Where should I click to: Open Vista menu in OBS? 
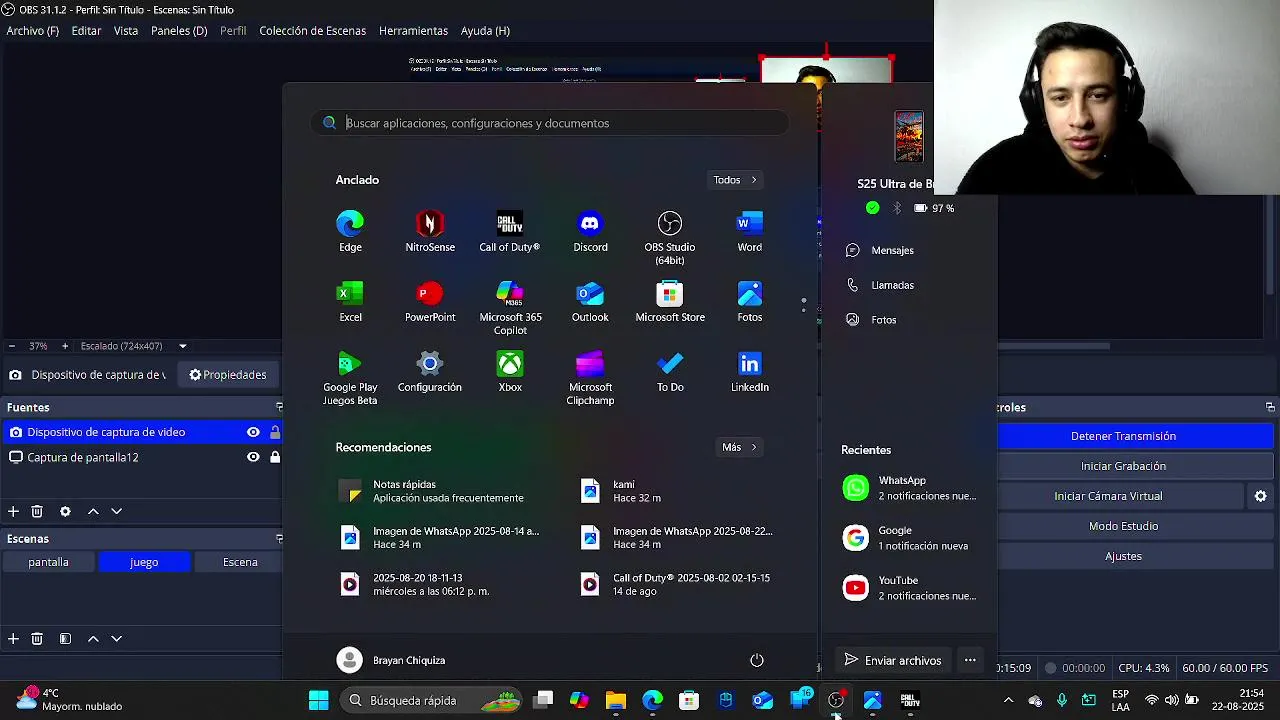click(x=126, y=31)
